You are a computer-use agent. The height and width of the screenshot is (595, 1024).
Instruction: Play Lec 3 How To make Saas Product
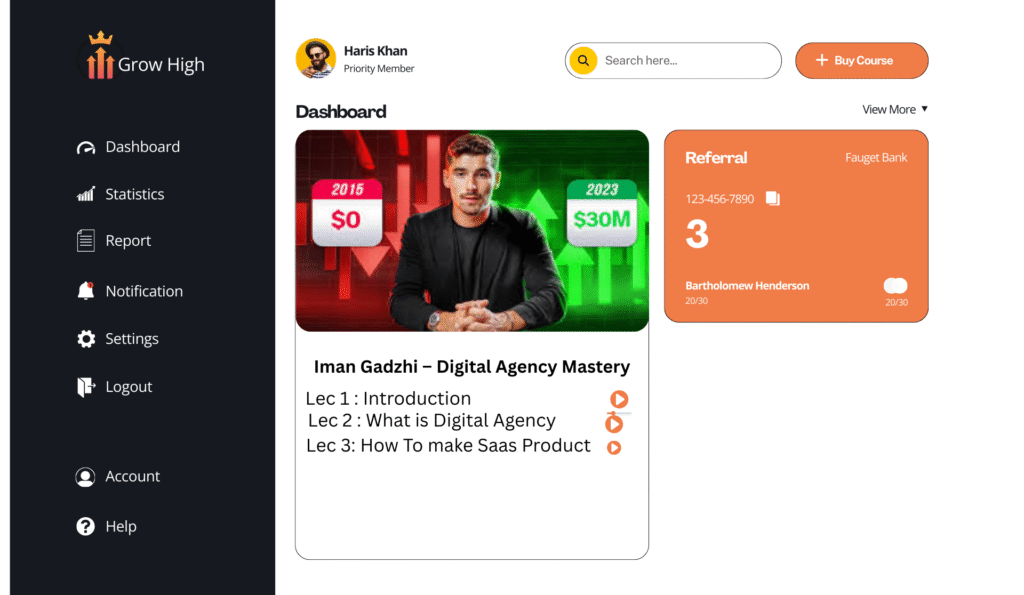tap(614, 447)
